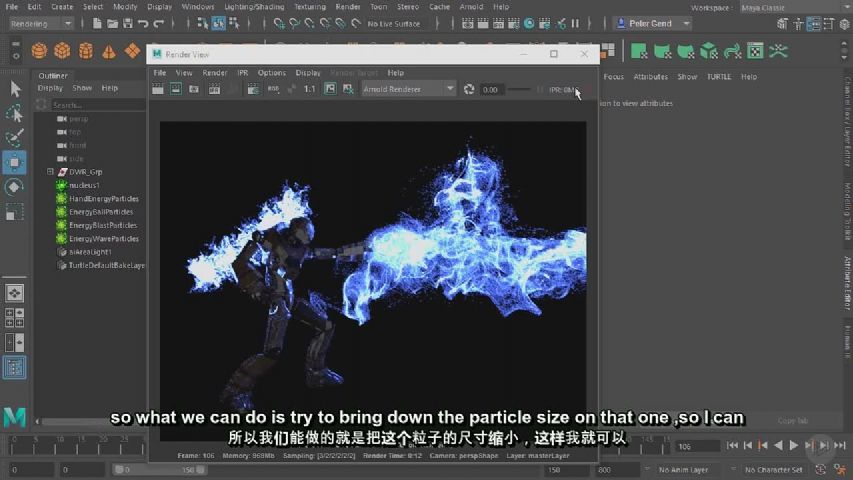Open the Arnold Renderer dropdown
Image resolution: width=853 pixels, height=480 pixels.
pyautogui.click(x=409, y=89)
